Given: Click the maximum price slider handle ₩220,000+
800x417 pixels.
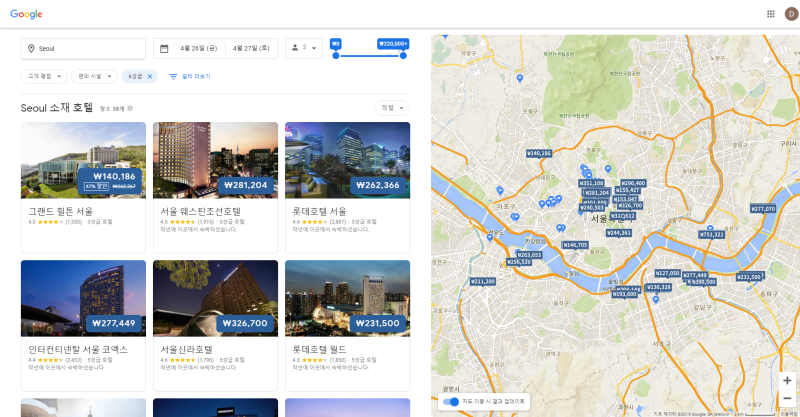Looking at the screenshot, I should click(x=403, y=55).
